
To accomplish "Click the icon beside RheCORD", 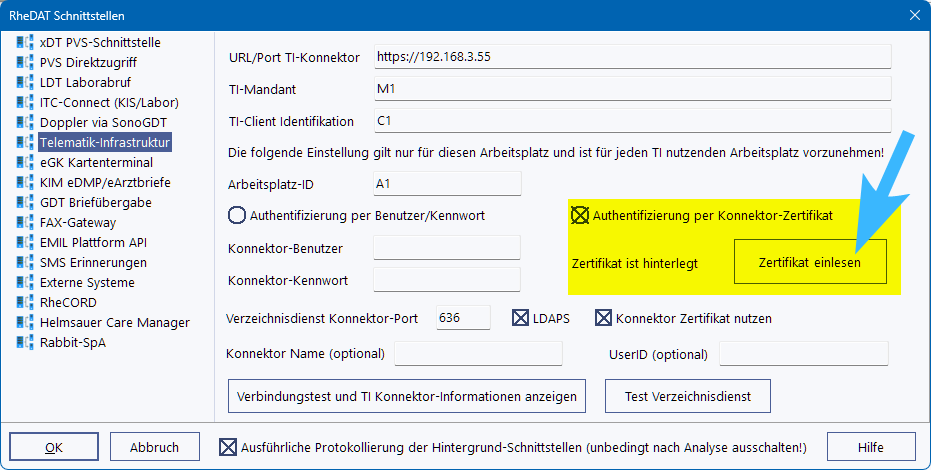I will [x=25, y=303].
